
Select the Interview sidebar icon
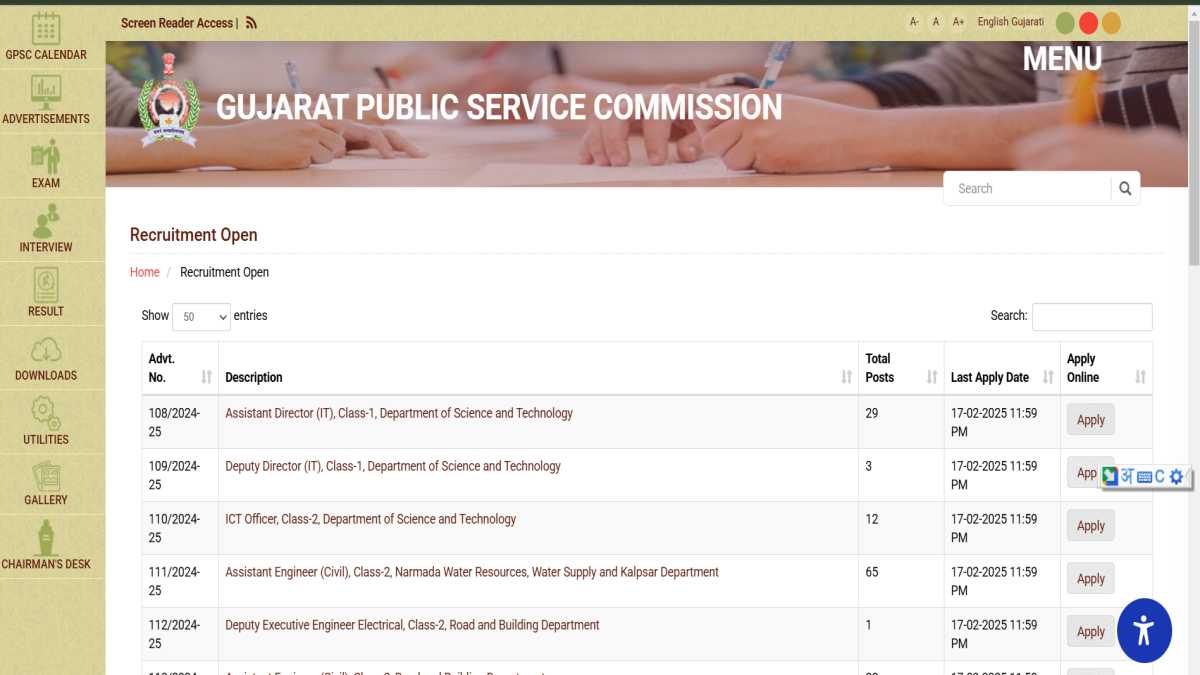[x=46, y=220]
